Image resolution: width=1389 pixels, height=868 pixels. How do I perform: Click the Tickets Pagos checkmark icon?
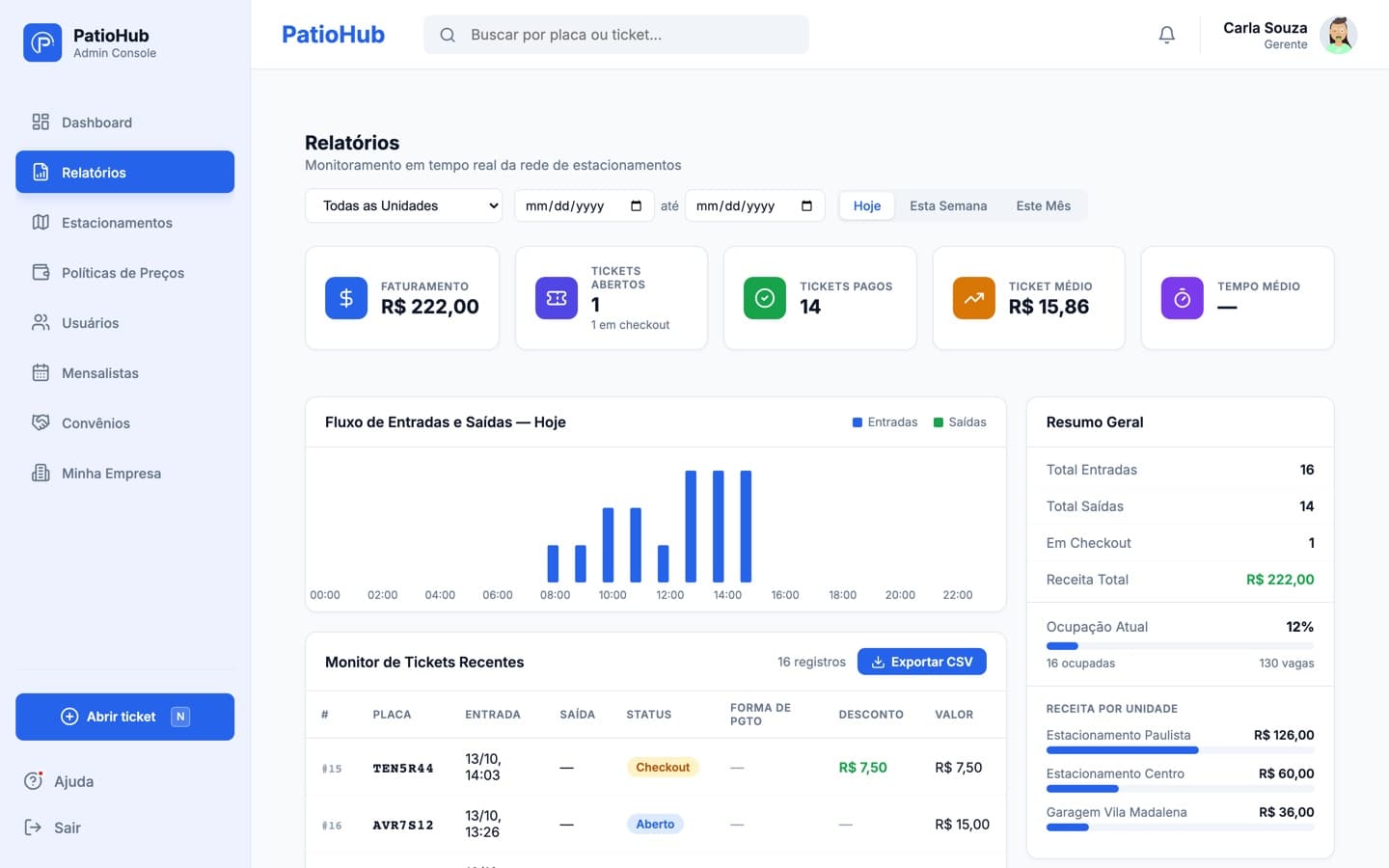pyautogui.click(x=765, y=298)
